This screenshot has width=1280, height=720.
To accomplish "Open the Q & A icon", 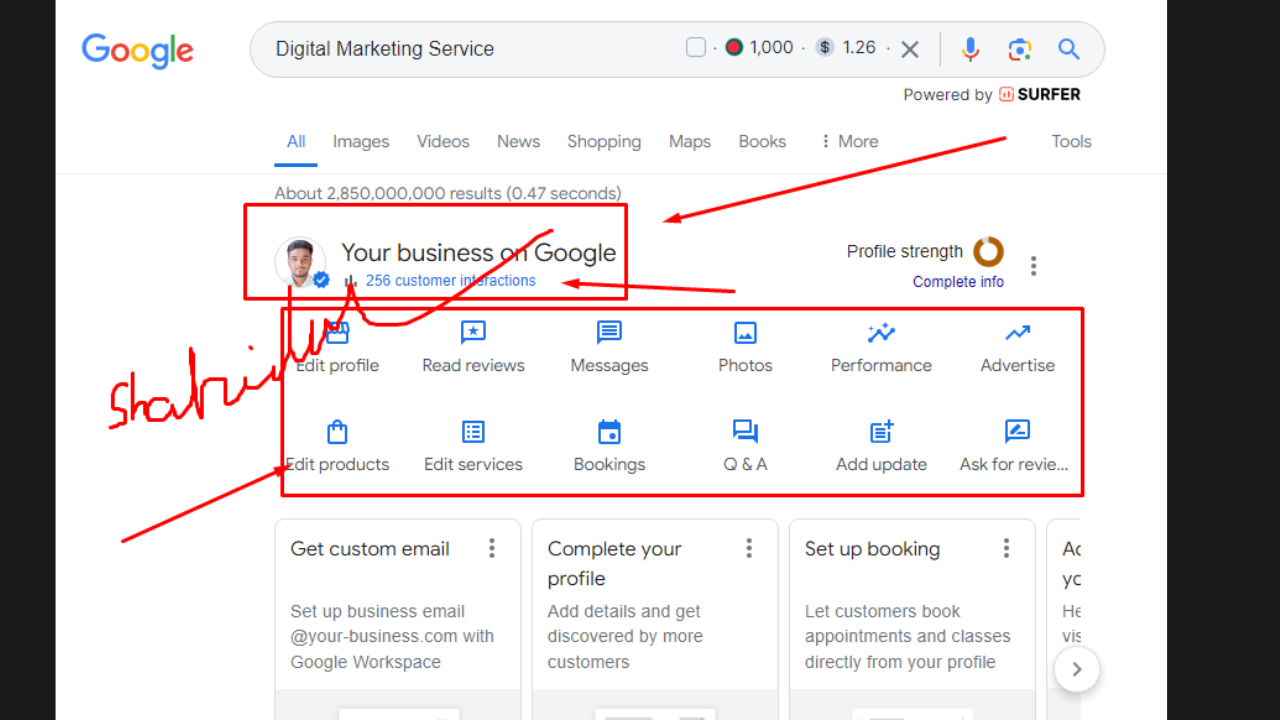I will (x=744, y=431).
